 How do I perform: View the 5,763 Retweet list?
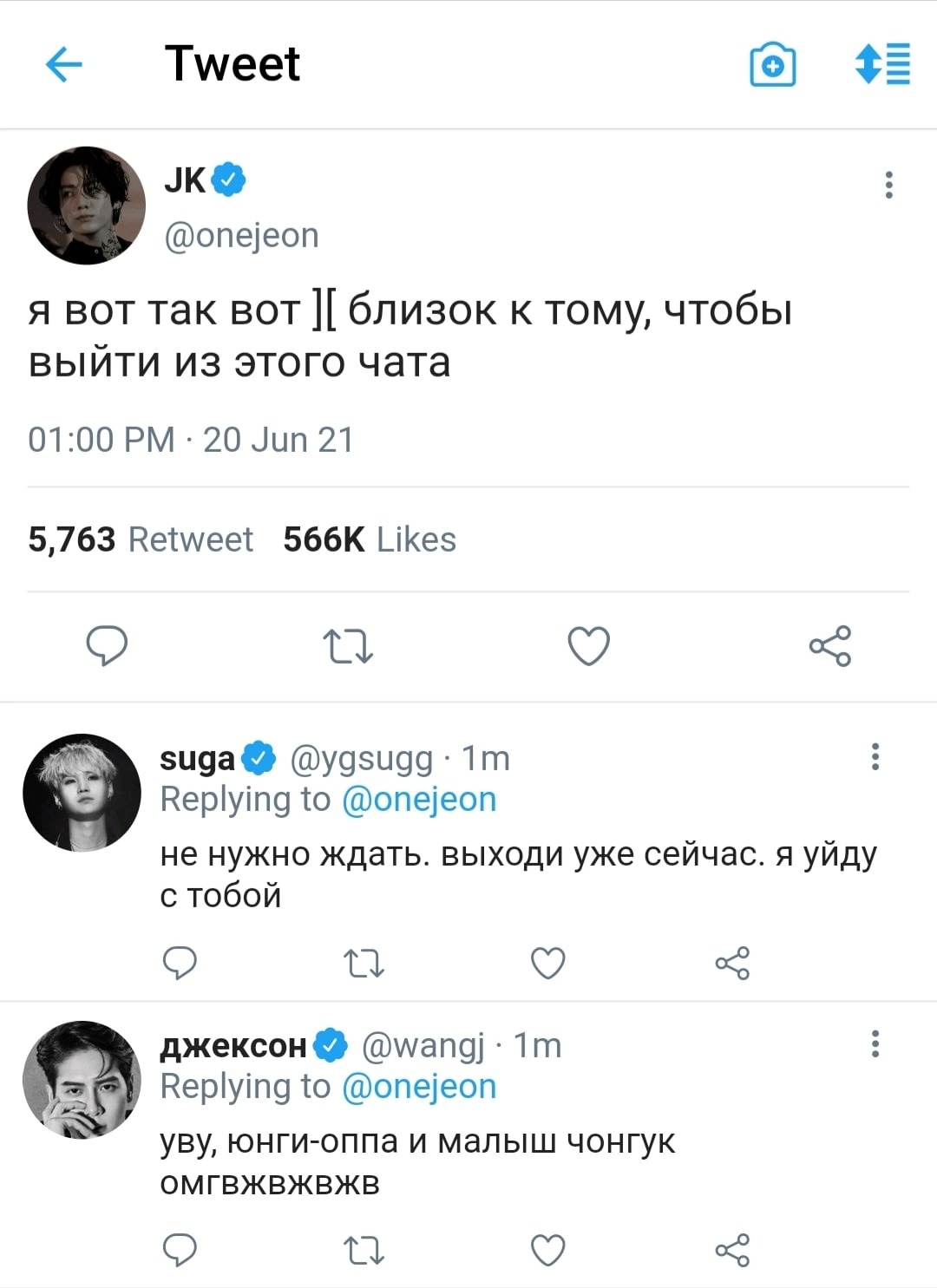[141, 539]
